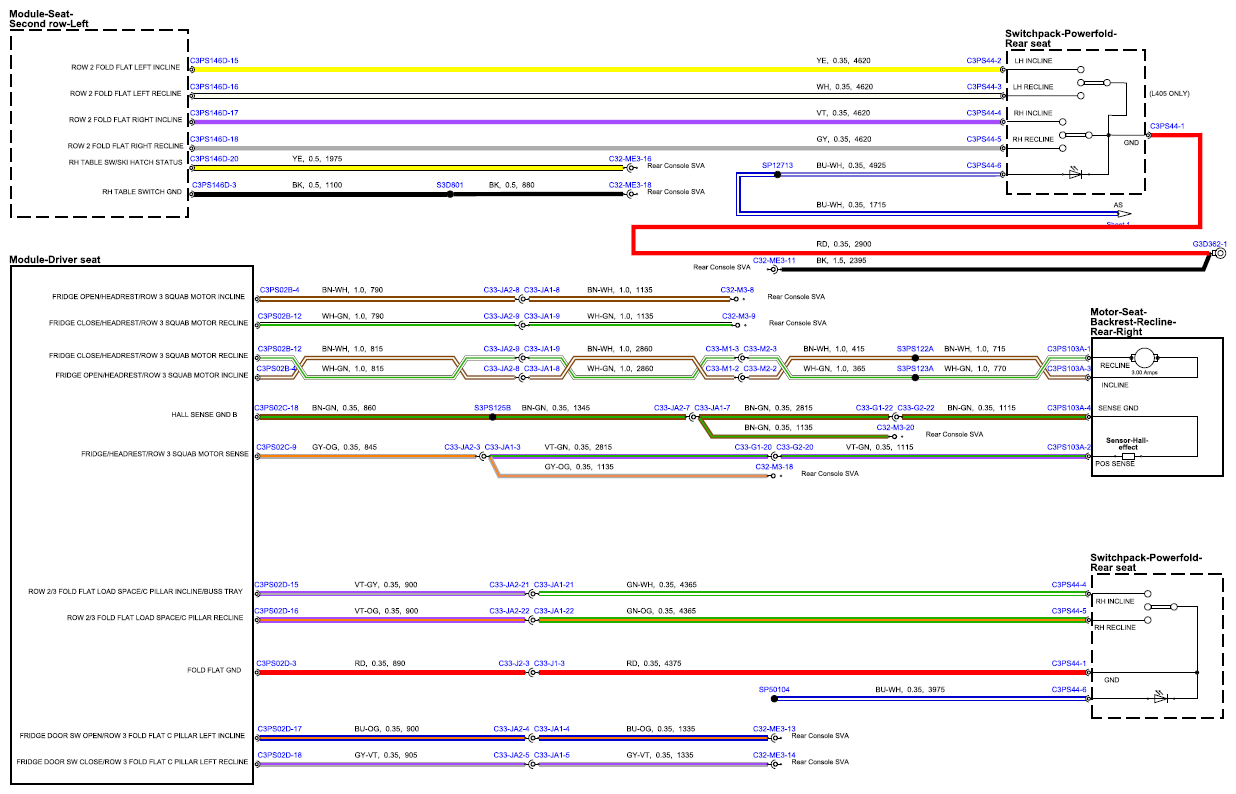Open connector reference C3PS103A-1

point(1069,349)
